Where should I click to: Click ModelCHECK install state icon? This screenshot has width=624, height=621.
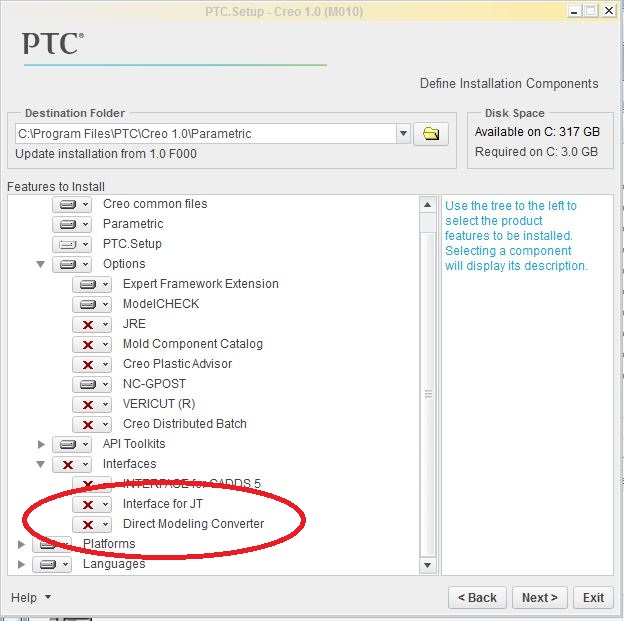[88, 304]
